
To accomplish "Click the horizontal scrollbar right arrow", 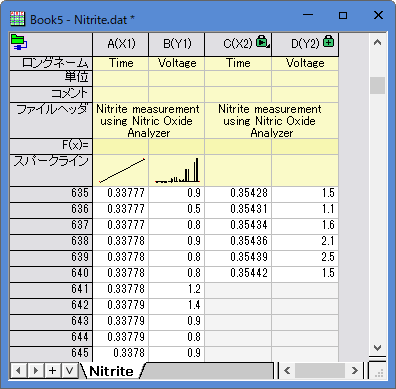I will pyautogui.click(x=355, y=370).
